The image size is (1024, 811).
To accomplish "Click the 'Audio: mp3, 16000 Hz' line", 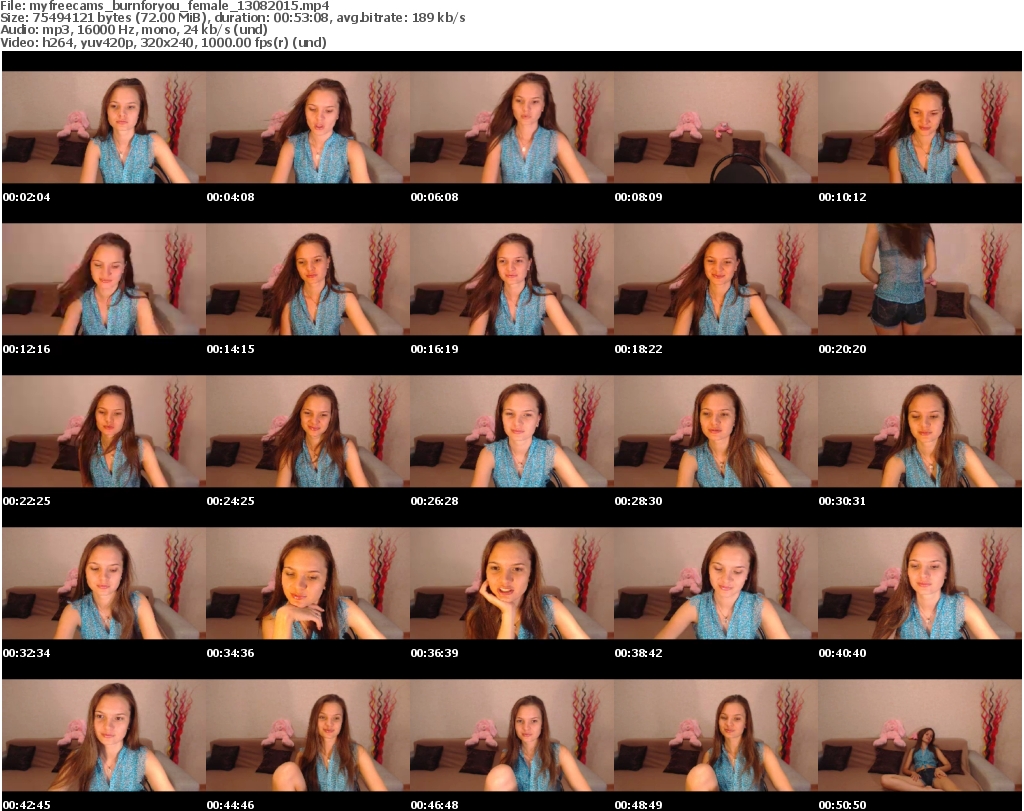I will (134, 30).
